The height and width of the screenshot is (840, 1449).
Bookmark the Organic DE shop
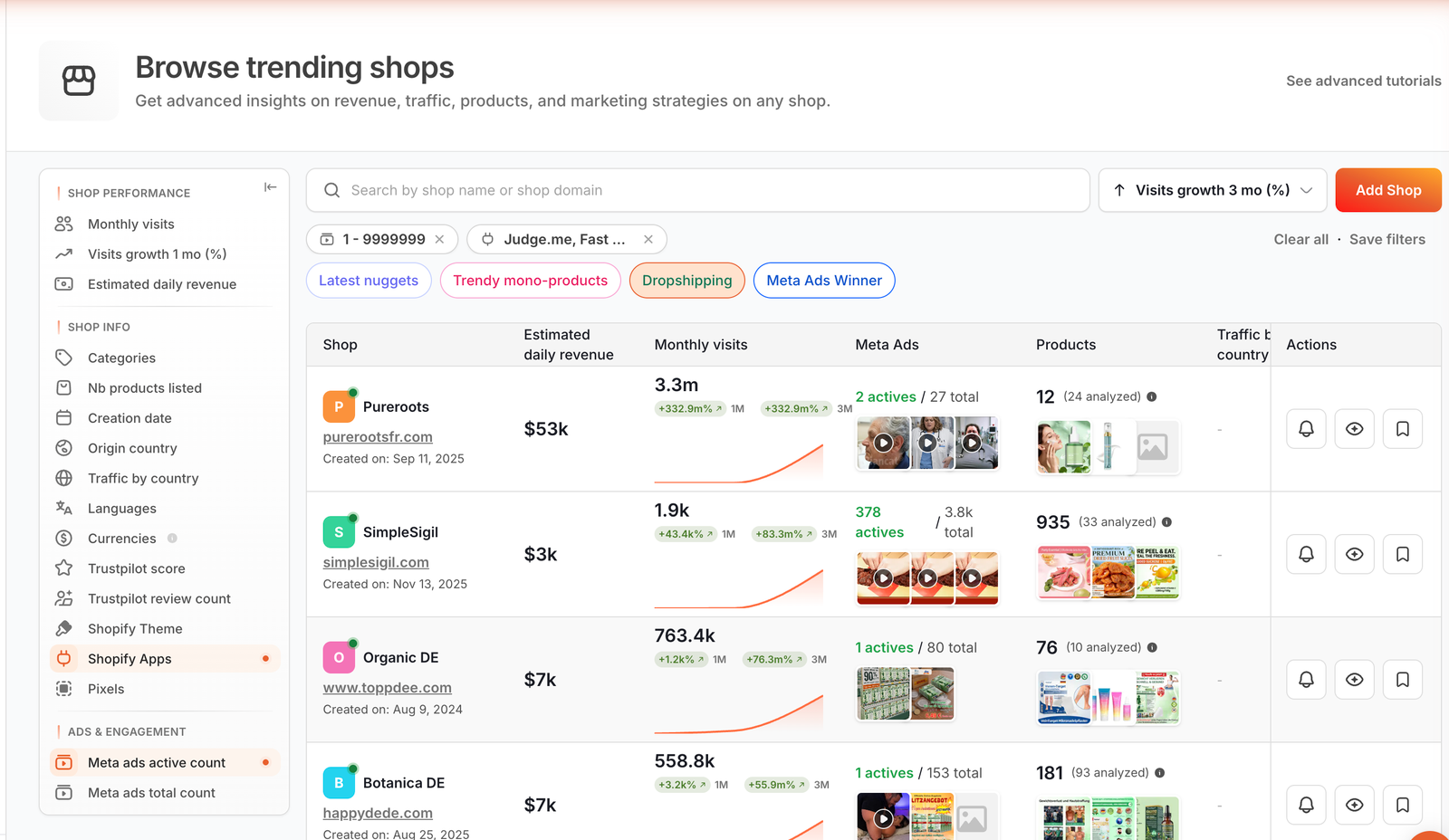pos(1402,680)
